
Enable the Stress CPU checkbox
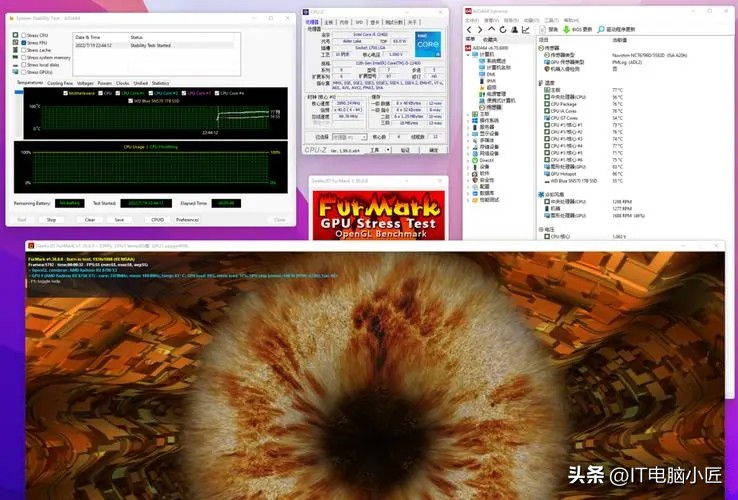(x=24, y=35)
